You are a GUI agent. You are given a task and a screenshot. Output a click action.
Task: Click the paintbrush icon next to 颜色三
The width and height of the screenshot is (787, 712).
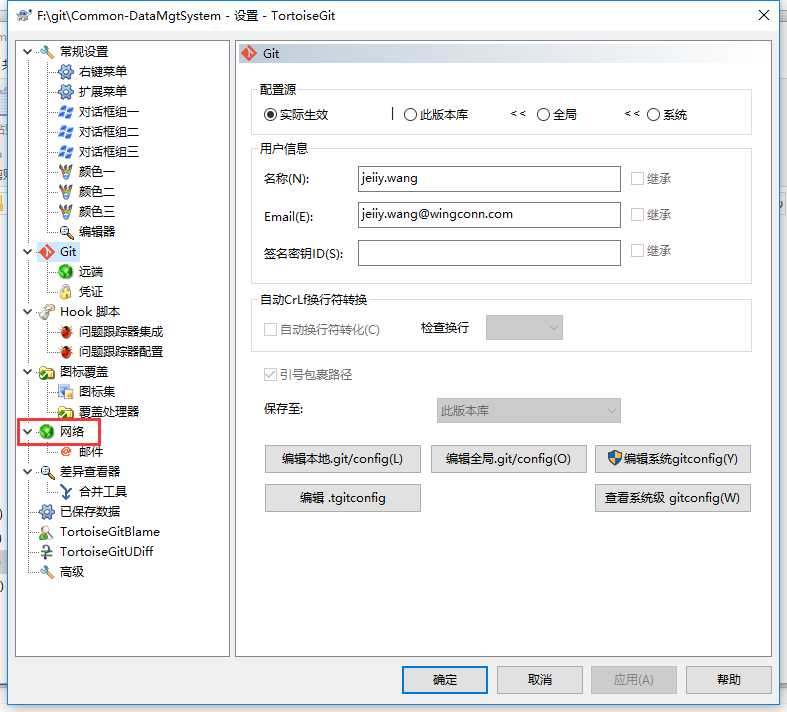coord(66,212)
